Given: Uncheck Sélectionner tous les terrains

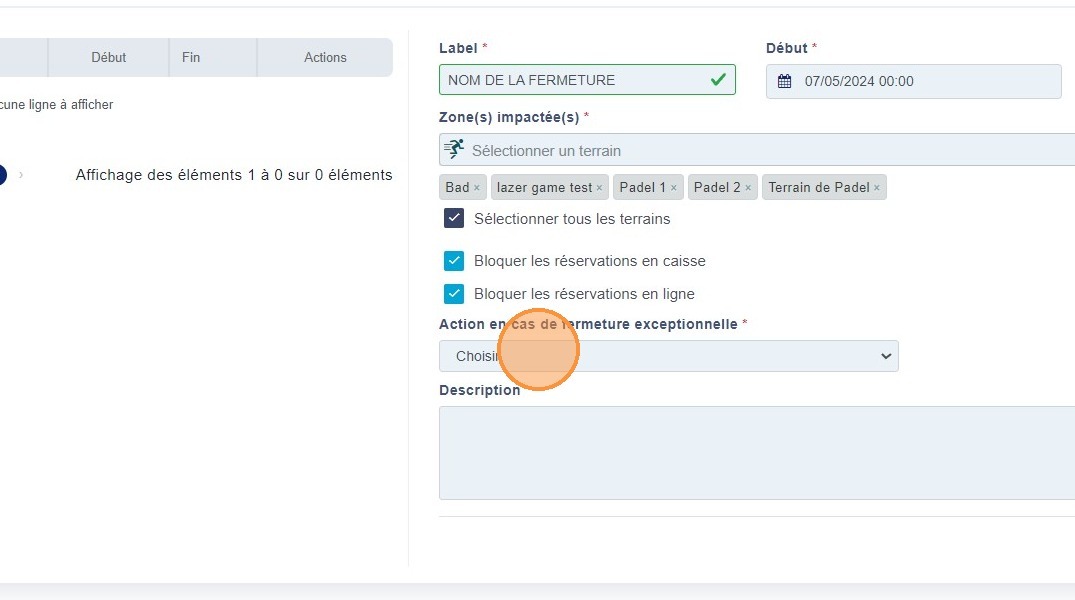Looking at the screenshot, I should (454, 218).
